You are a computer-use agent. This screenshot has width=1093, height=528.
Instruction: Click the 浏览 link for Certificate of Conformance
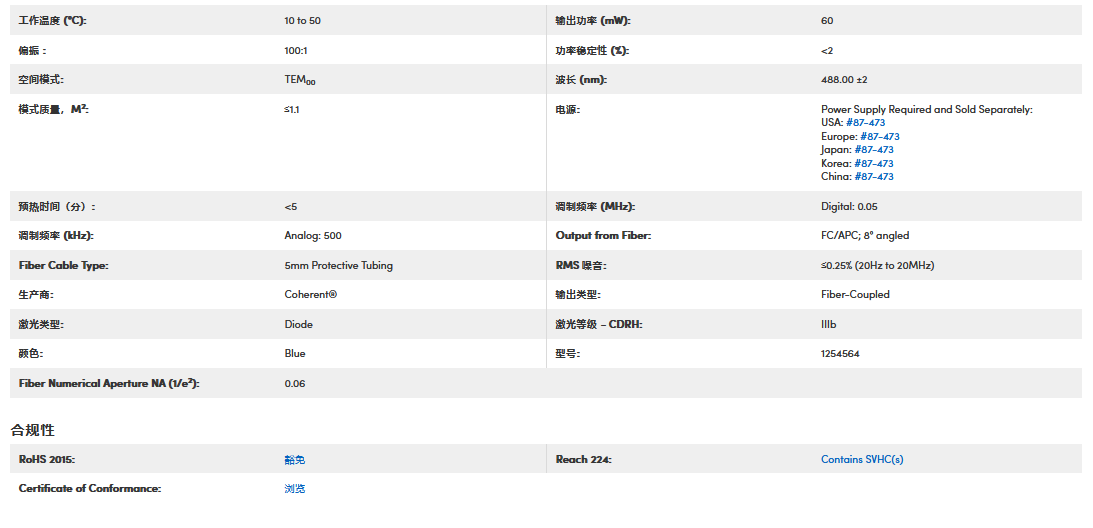pyautogui.click(x=294, y=489)
